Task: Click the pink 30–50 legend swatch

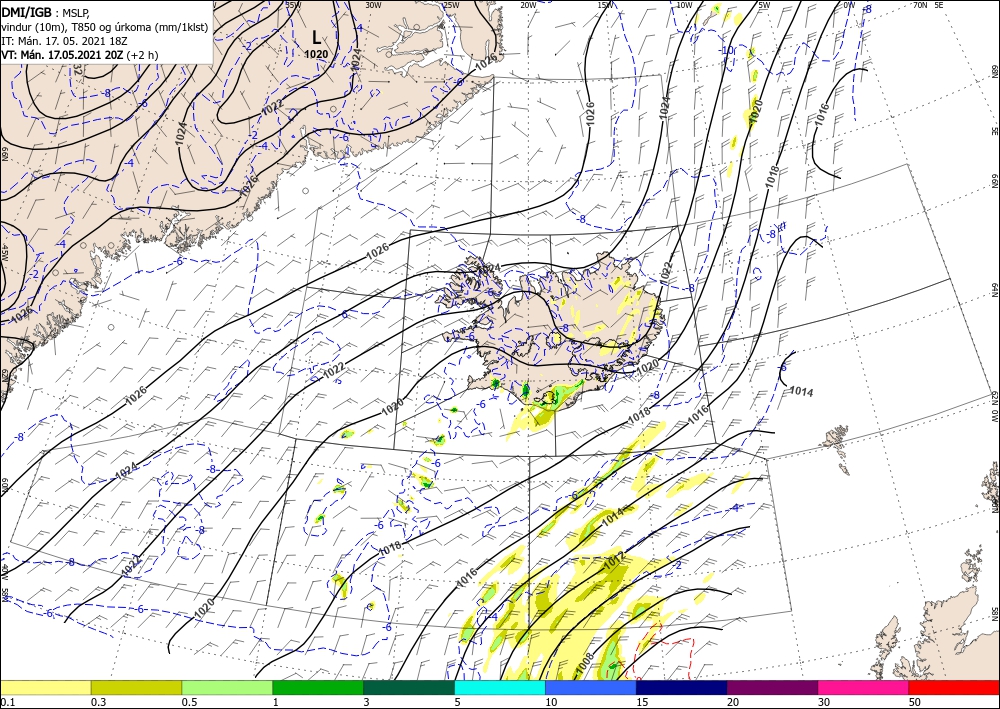Action: coord(864,687)
